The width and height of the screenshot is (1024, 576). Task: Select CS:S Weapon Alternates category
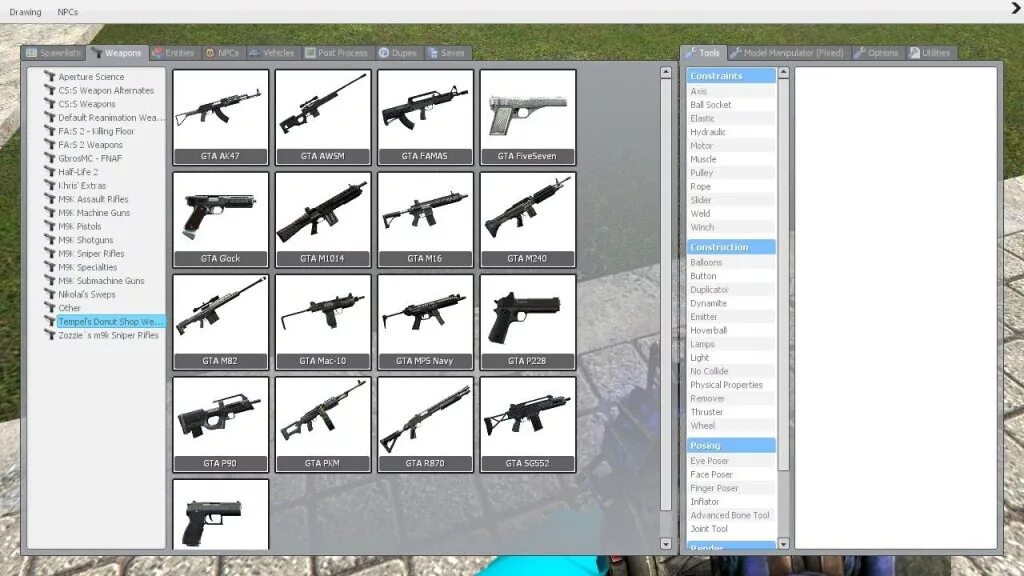tap(106, 90)
